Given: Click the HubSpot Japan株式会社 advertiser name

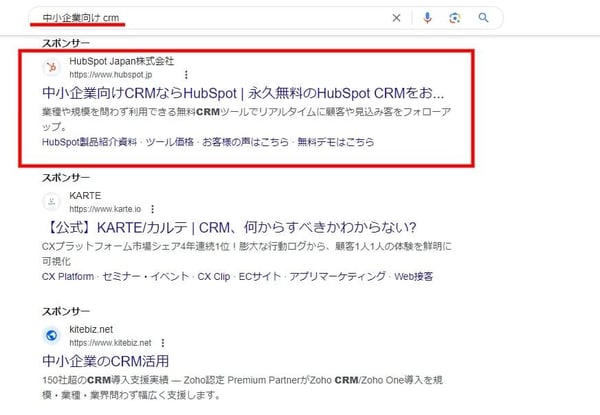Looking at the screenshot, I should coord(122,61).
